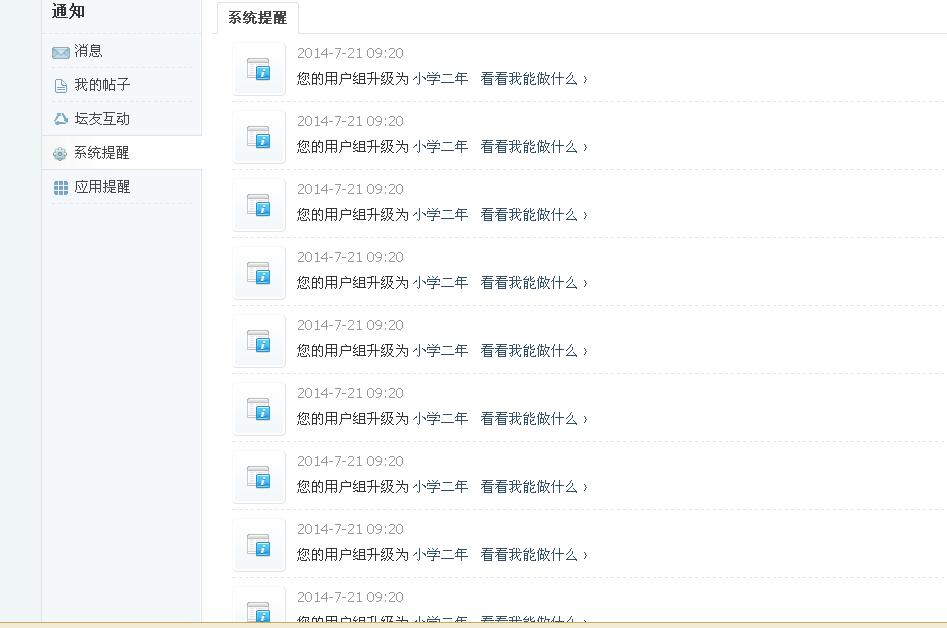Select the 系统提醒 tab above the list
Viewport: 947px width, 628px height.
click(x=258, y=18)
